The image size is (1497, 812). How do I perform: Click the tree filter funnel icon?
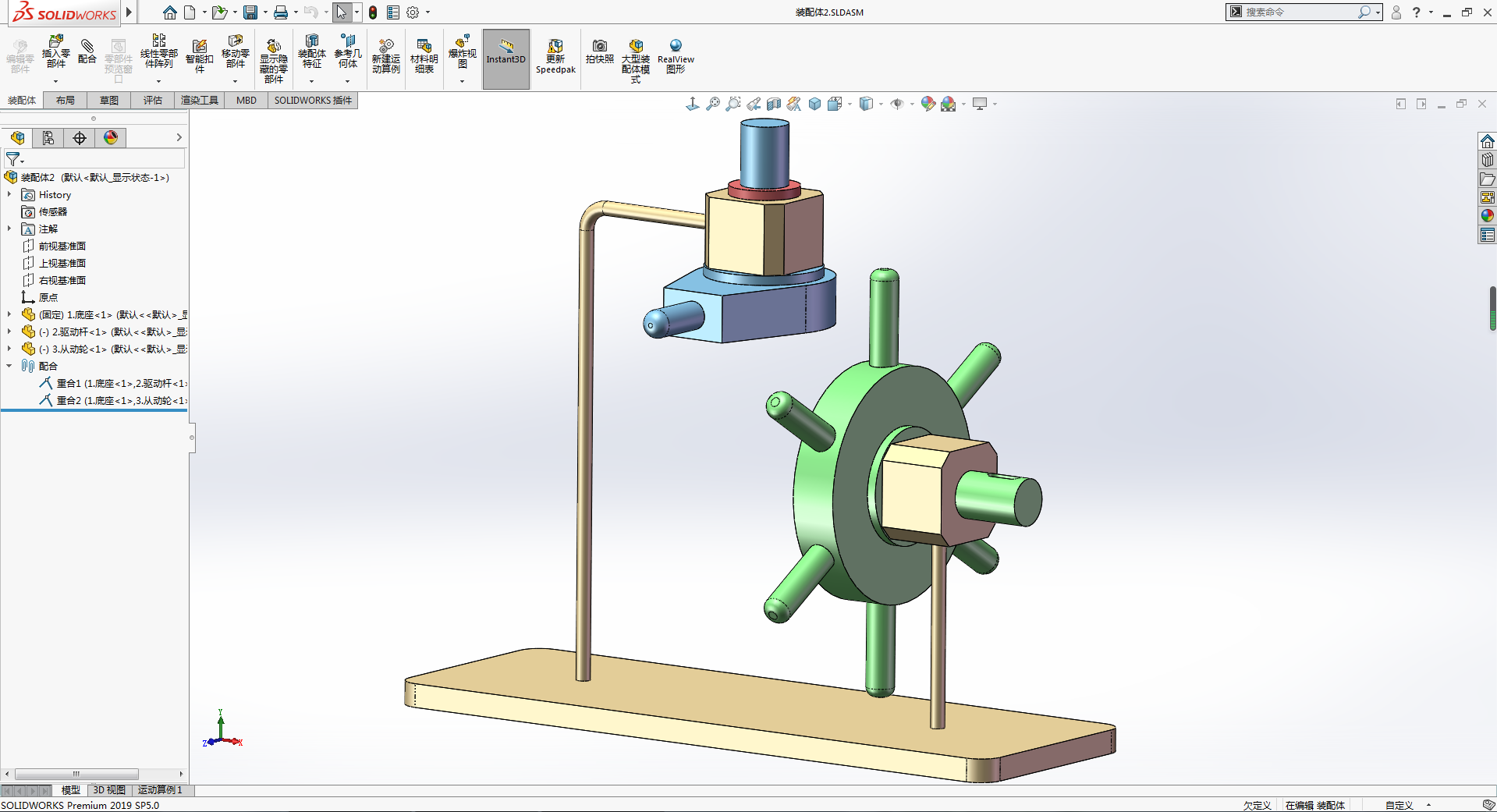click(x=13, y=159)
